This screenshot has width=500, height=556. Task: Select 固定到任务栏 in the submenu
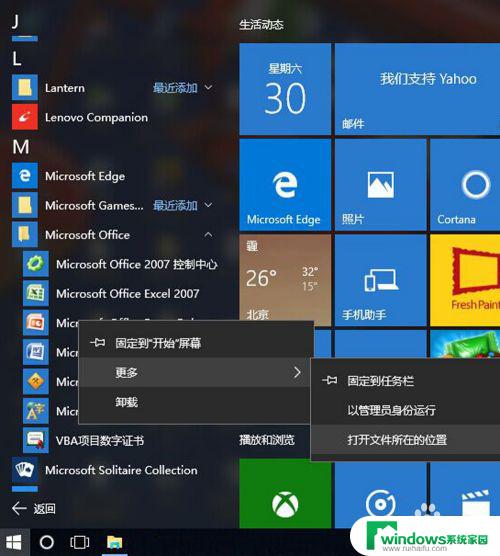click(406, 381)
